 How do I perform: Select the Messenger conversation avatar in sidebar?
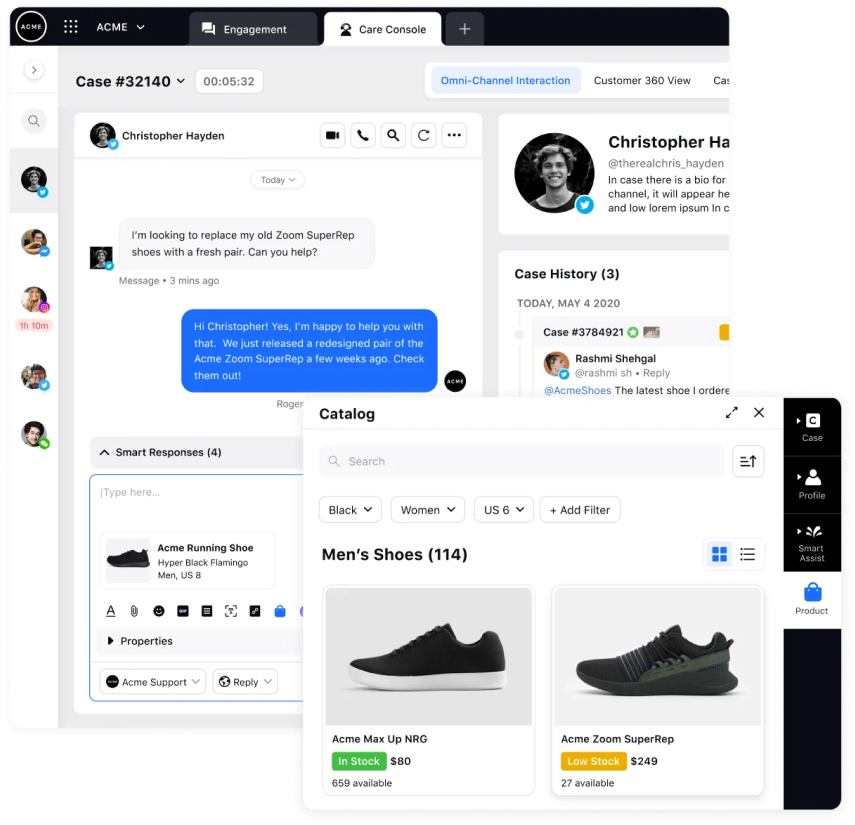pyautogui.click(x=34, y=242)
